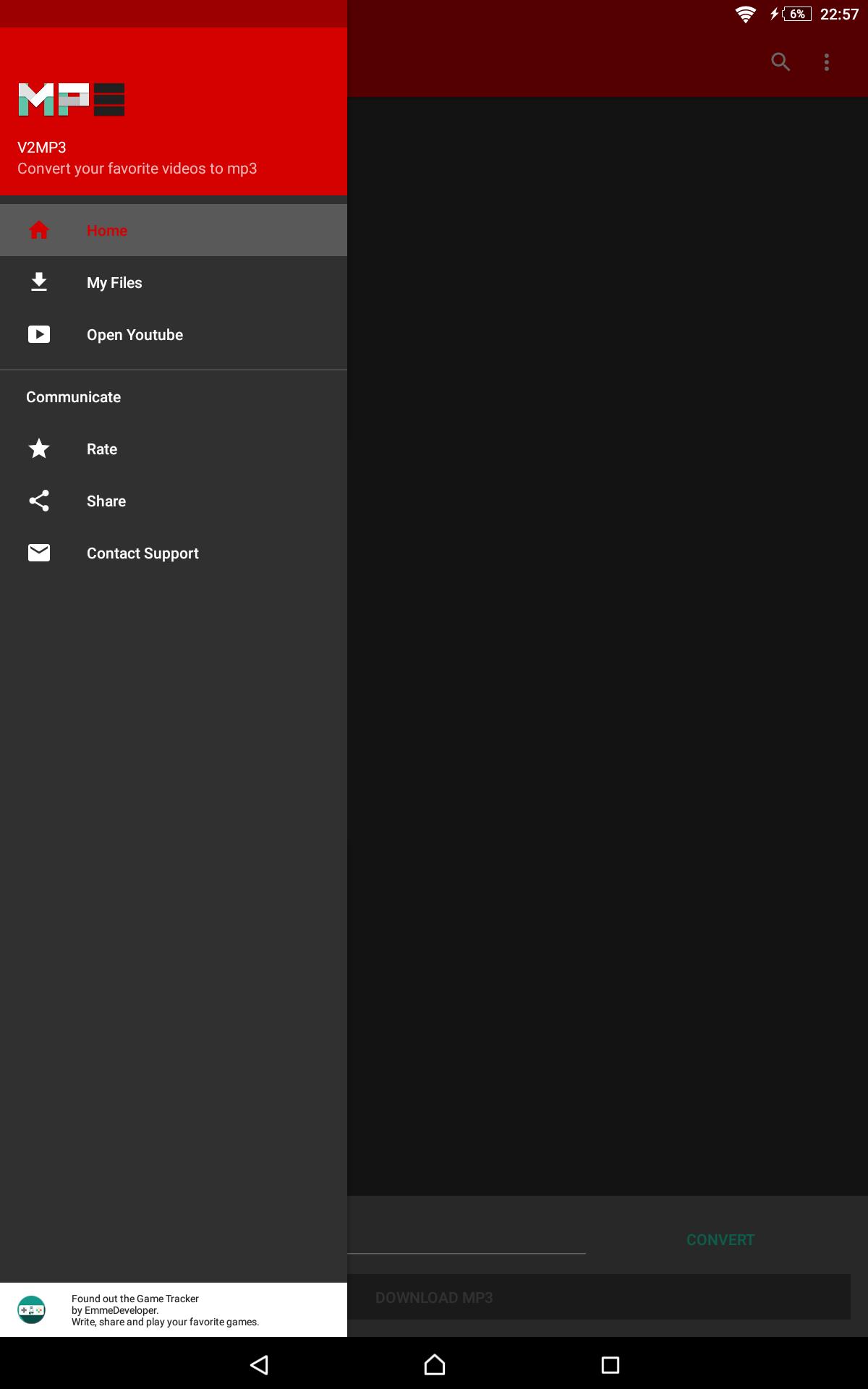Viewport: 868px width, 1389px height.
Task: Choose the Share menu entry
Action: pyautogui.click(x=174, y=501)
